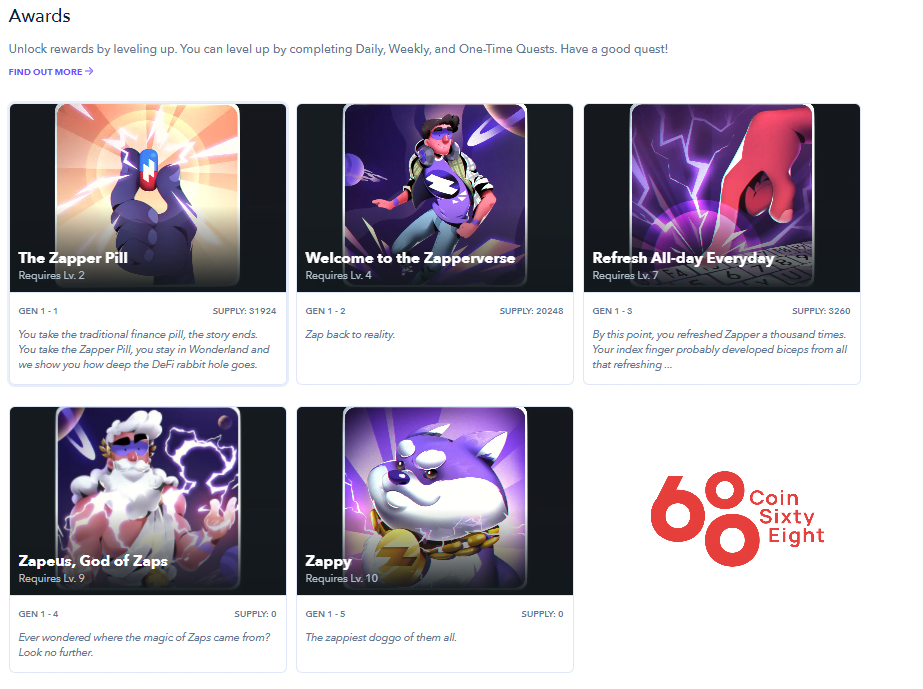Click SUPPLY: 20248 on Zapperverse card
Viewport: 923px width, 689px height.
[532, 311]
